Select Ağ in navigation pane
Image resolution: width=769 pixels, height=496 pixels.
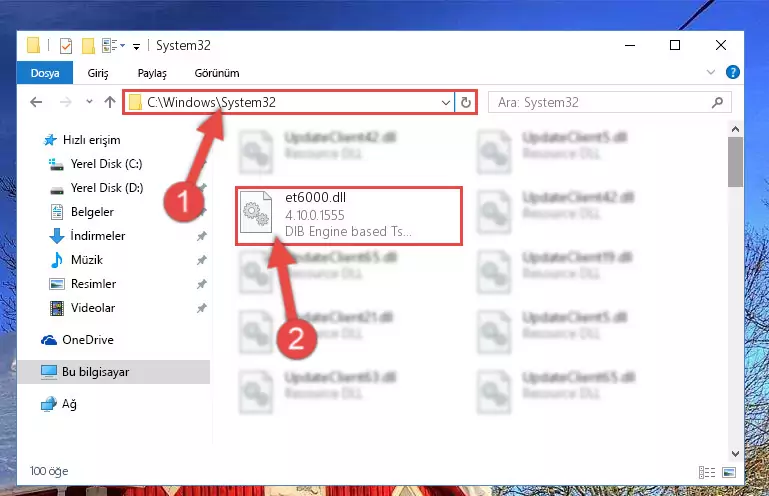point(58,404)
